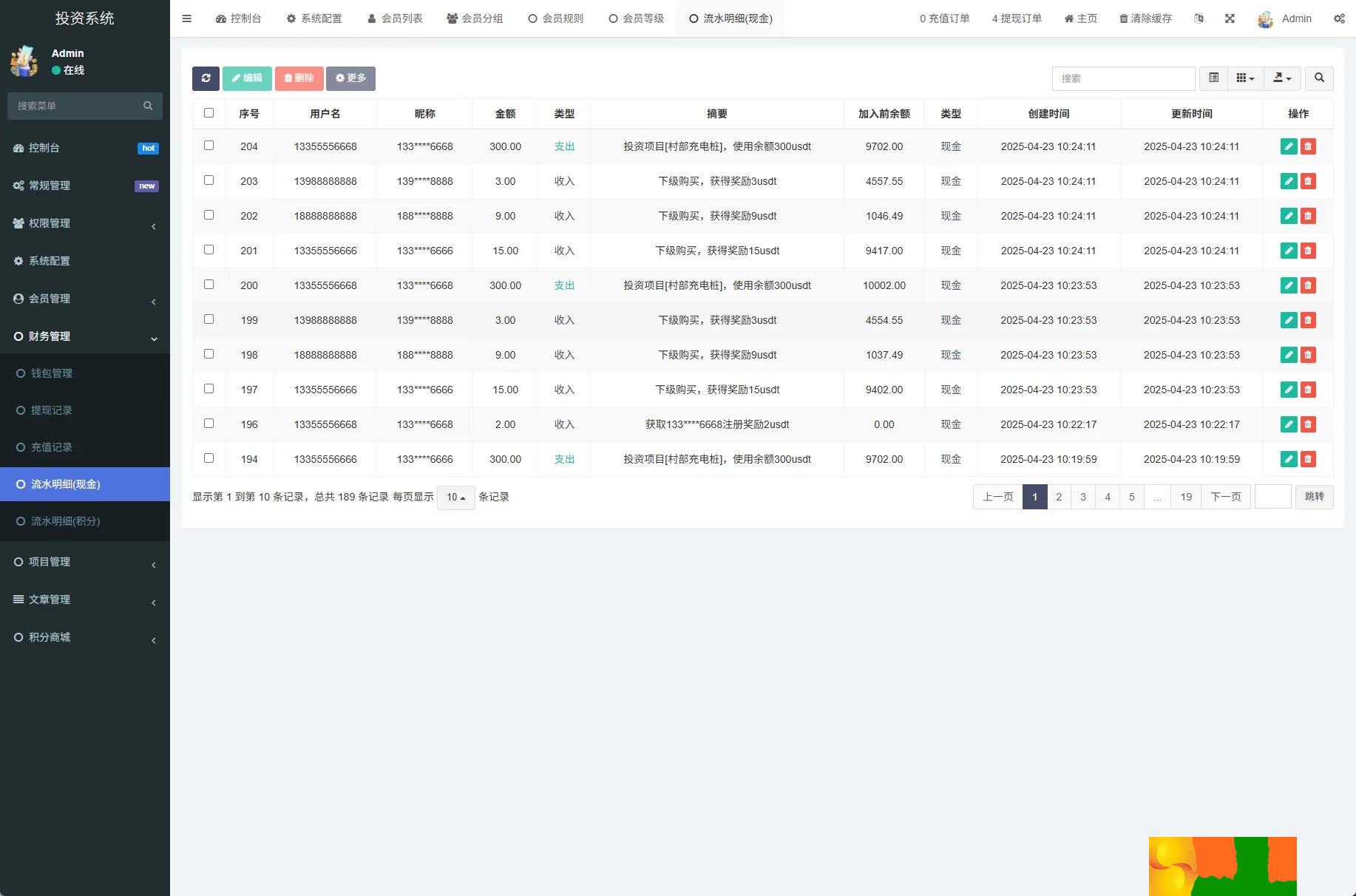
Task: Open the columns visibility dropdown
Action: [1245, 78]
